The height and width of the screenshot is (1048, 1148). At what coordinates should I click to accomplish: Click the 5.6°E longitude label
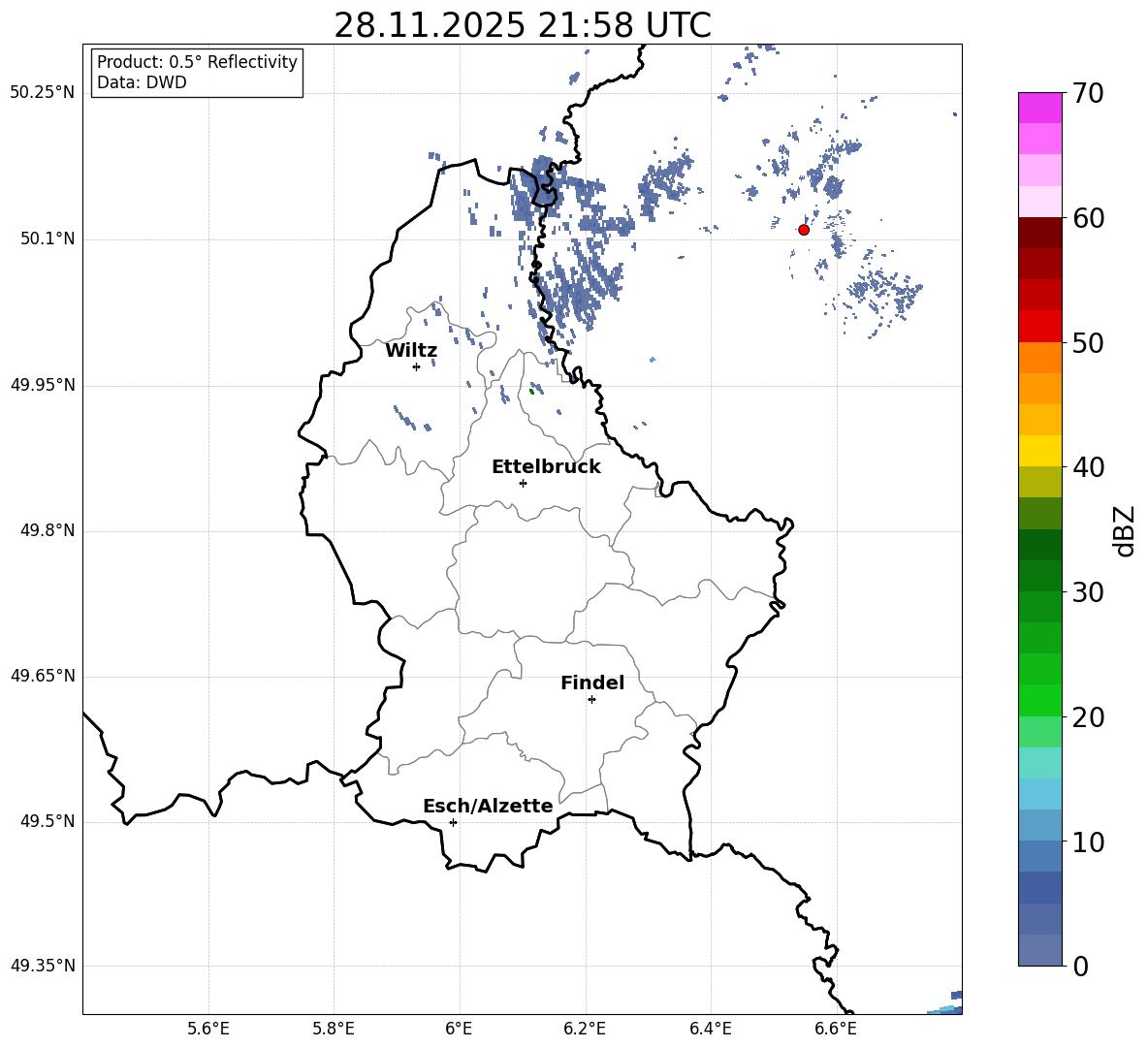(x=208, y=1029)
